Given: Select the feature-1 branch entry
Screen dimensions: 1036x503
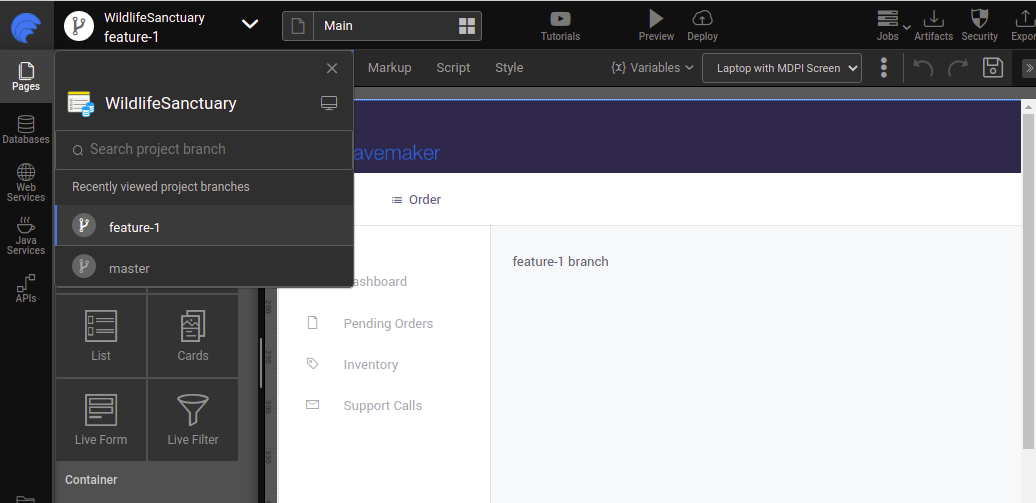Looking at the screenshot, I should [x=134, y=227].
